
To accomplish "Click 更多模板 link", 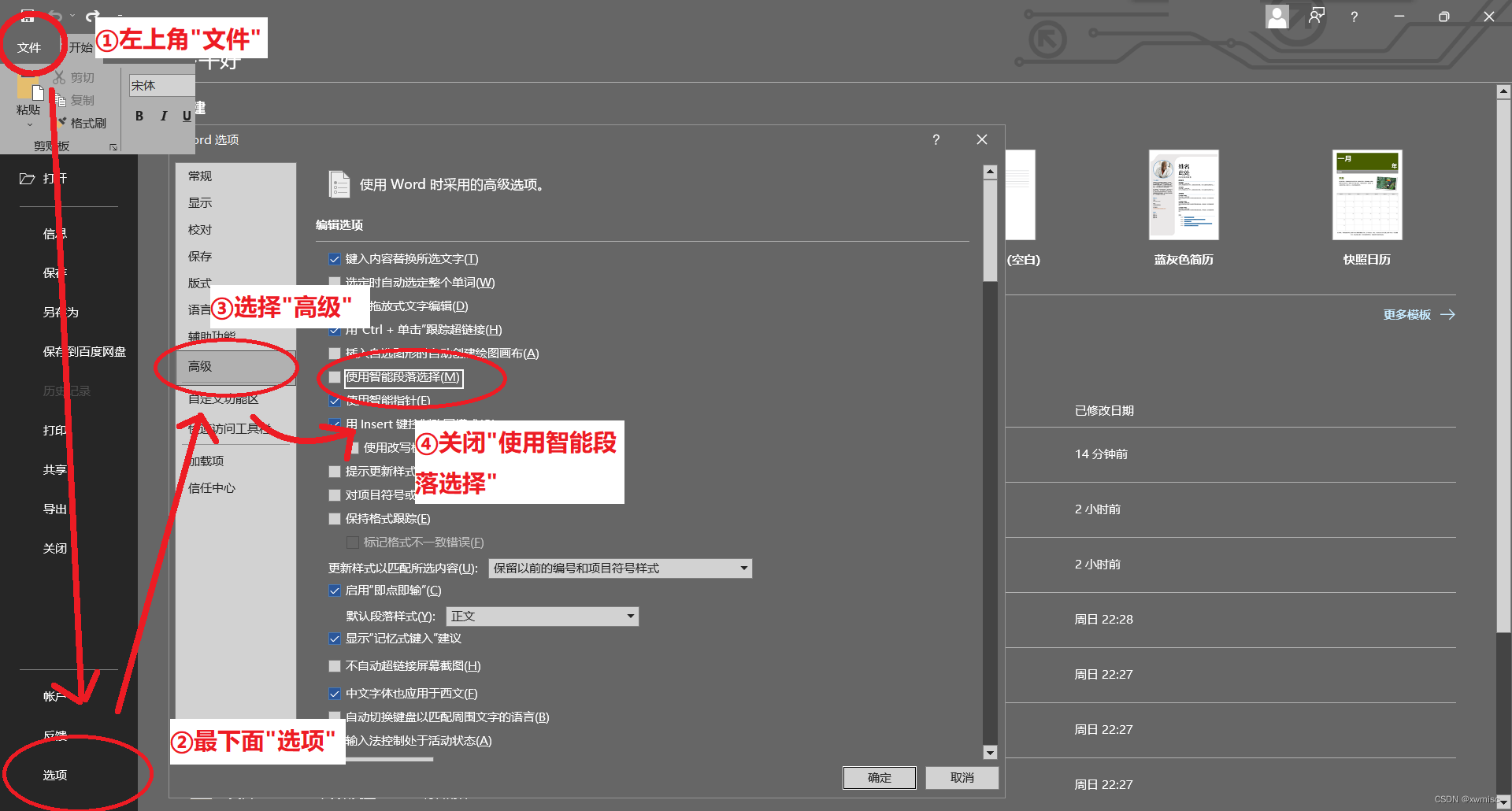I will pyautogui.click(x=1406, y=314).
